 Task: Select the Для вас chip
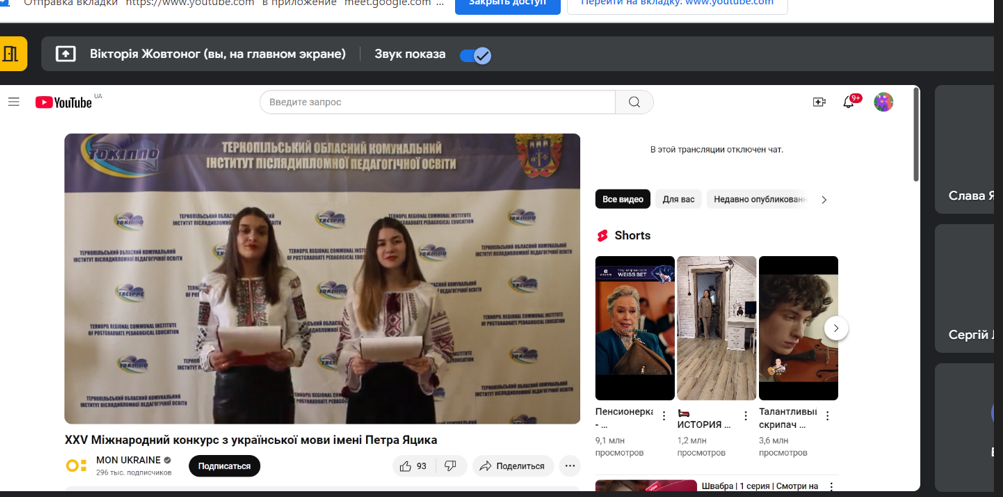click(678, 200)
